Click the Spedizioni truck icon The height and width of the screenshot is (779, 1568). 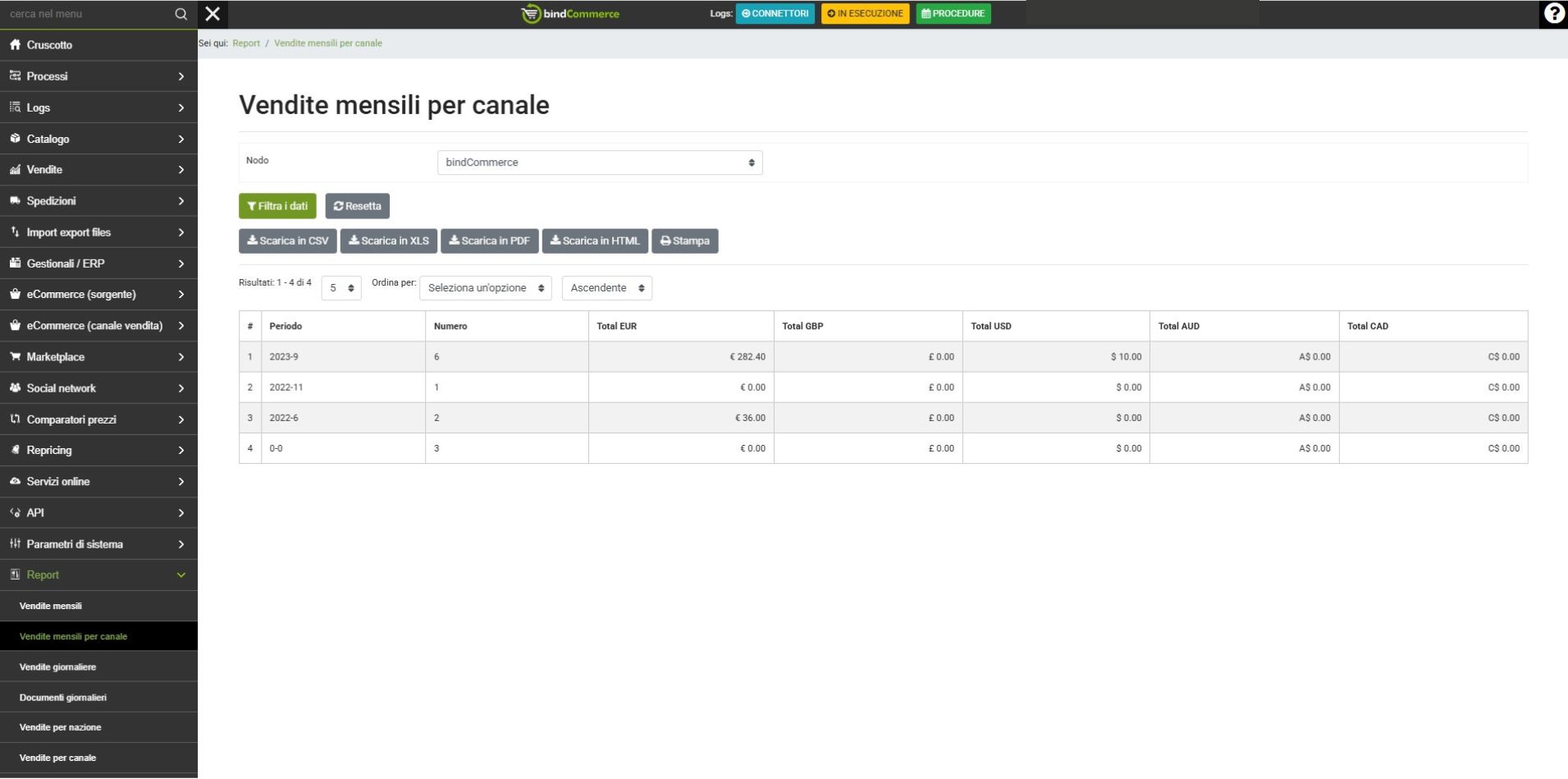tap(15, 201)
